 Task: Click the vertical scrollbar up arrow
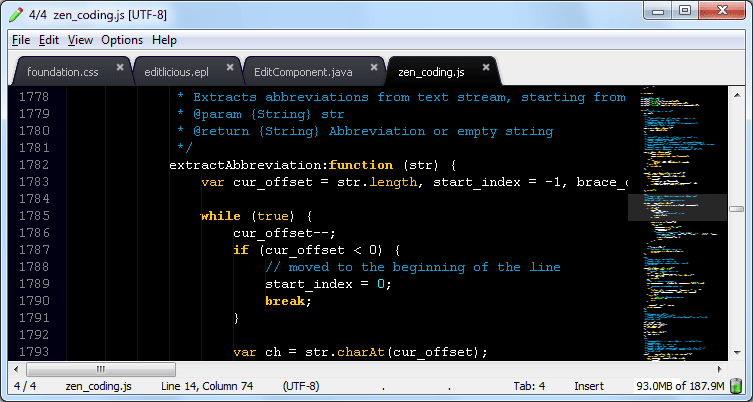coord(736,94)
